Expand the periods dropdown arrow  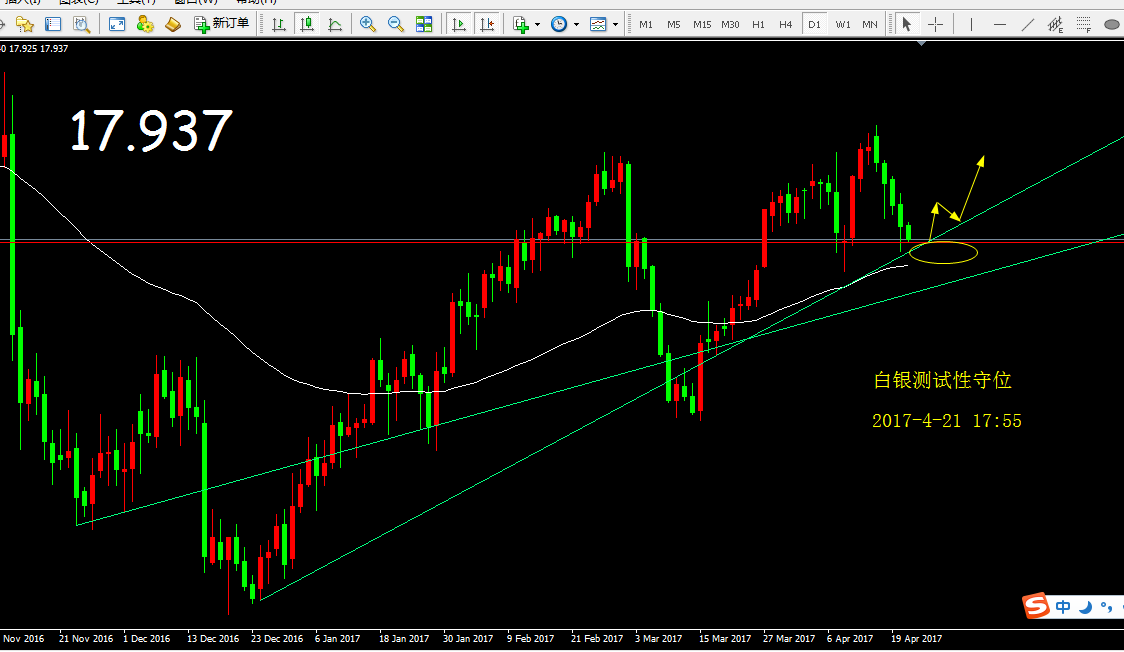[x=576, y=24]
